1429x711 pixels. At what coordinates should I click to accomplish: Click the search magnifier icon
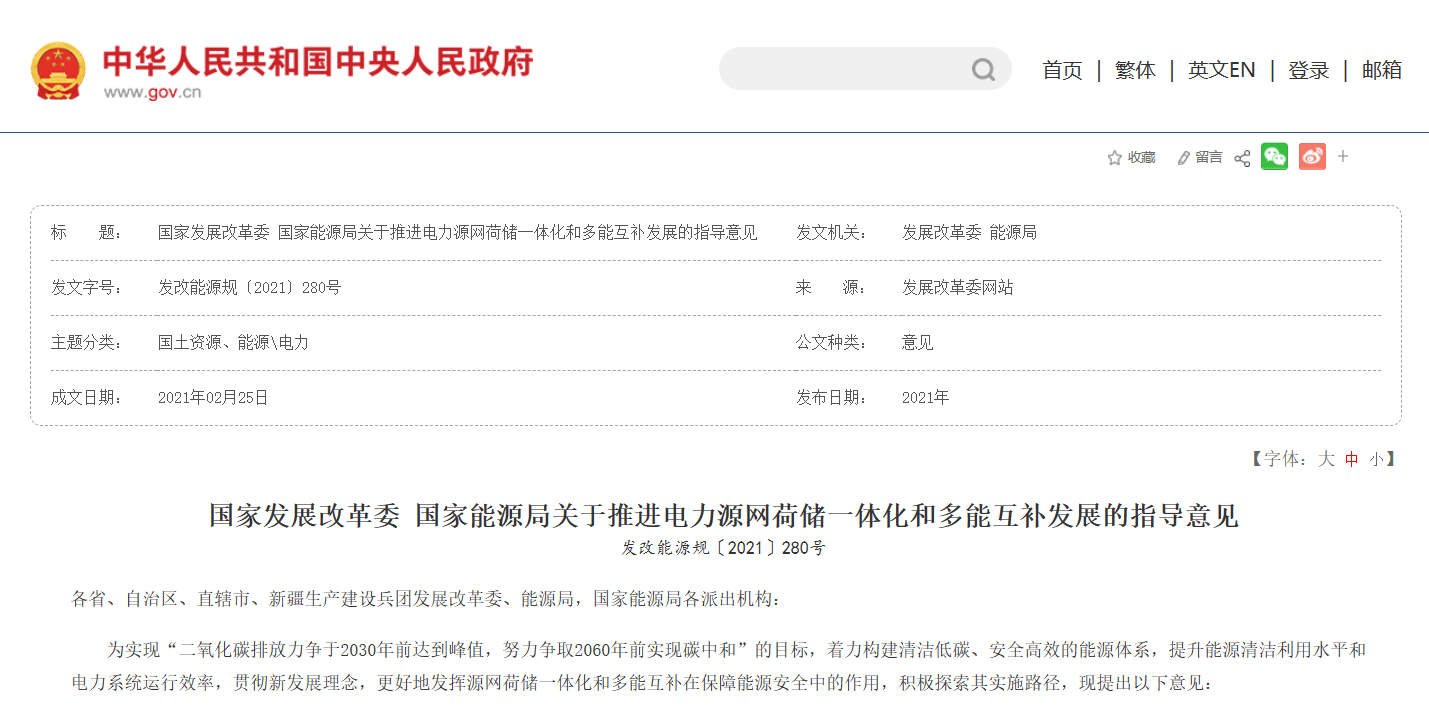(x=983, y=69)
